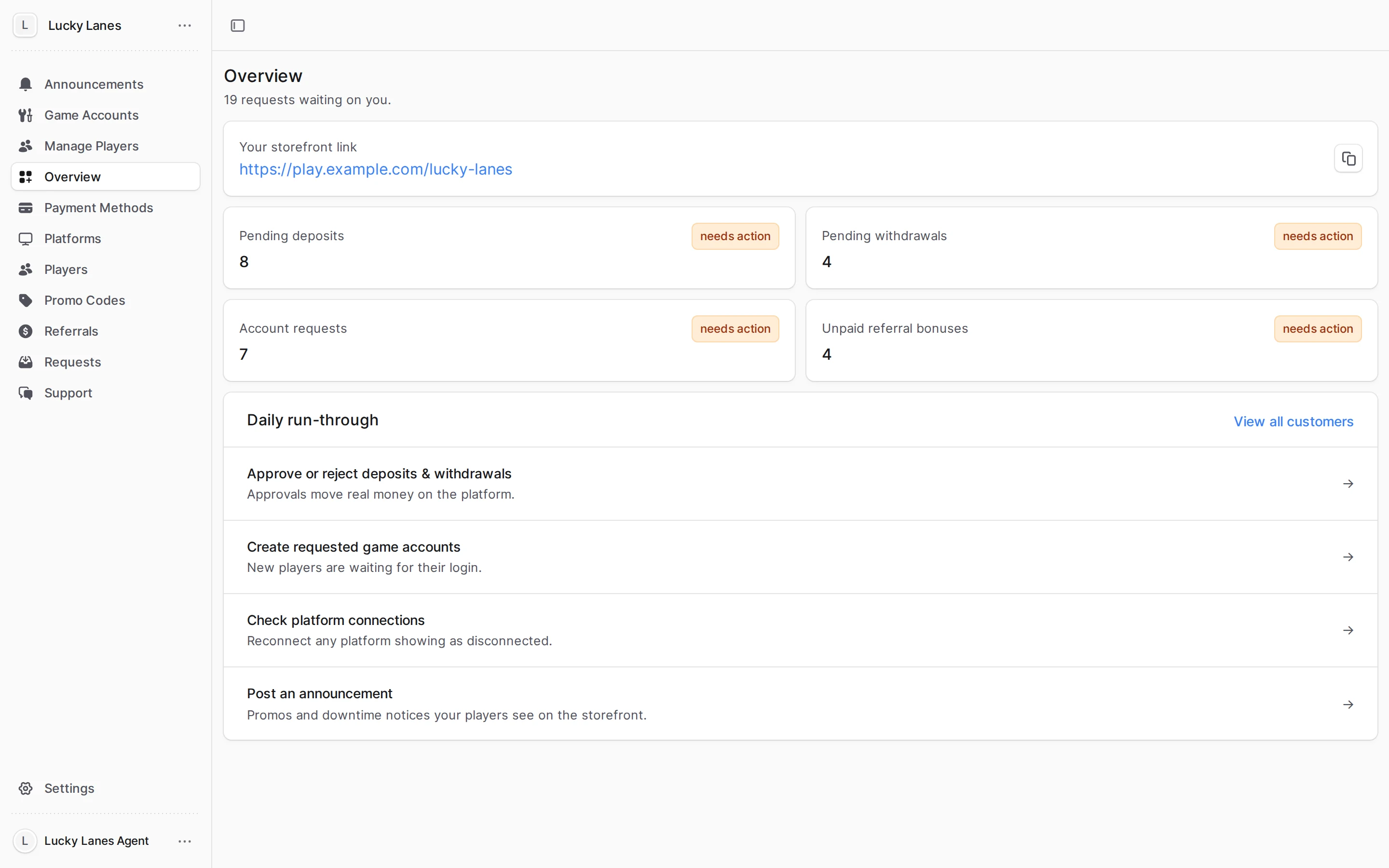Click the Overview page heading
Viewport: 1389px width, 868px height.
click(263, 76)
